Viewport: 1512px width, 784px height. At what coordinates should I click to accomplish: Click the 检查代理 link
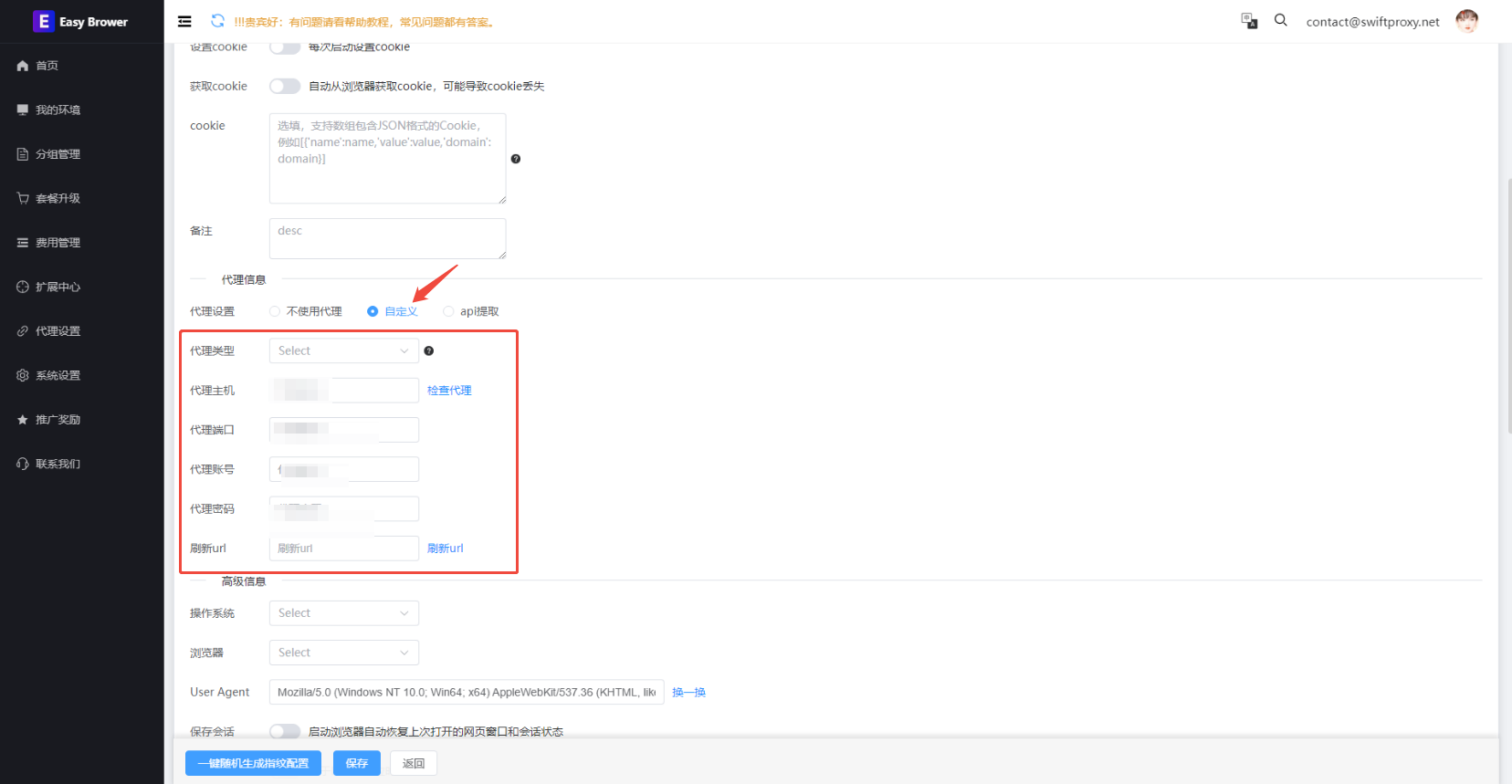click(x=449, y=391)
